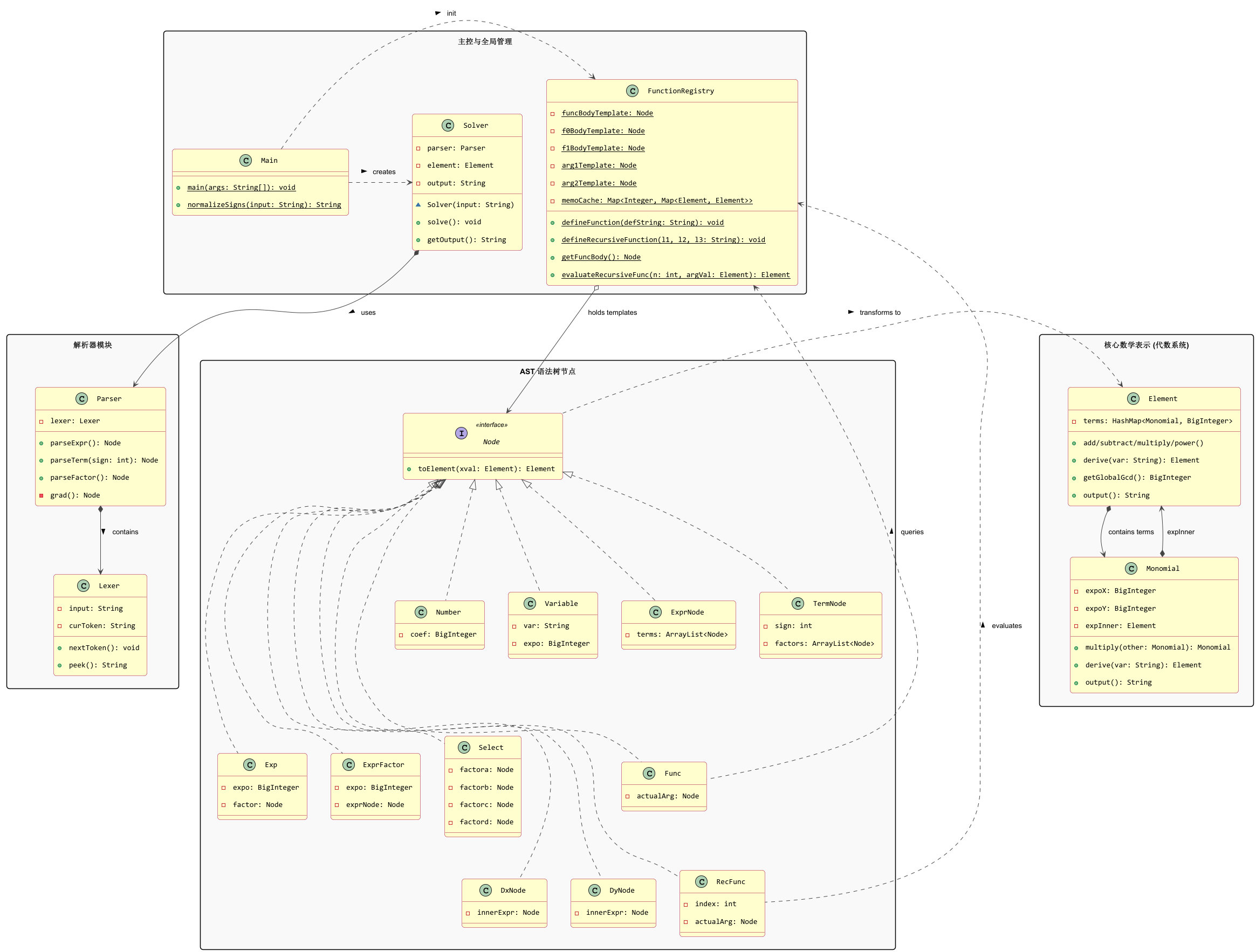Viewport: 1256px width, 952px height.
Task: Click the 解析器模块 package title
Action: pos(93,344)
